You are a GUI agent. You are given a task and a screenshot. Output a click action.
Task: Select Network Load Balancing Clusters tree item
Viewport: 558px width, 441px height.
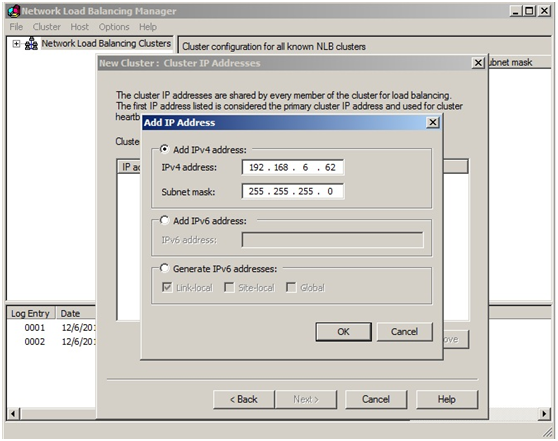tap(106, 44)
